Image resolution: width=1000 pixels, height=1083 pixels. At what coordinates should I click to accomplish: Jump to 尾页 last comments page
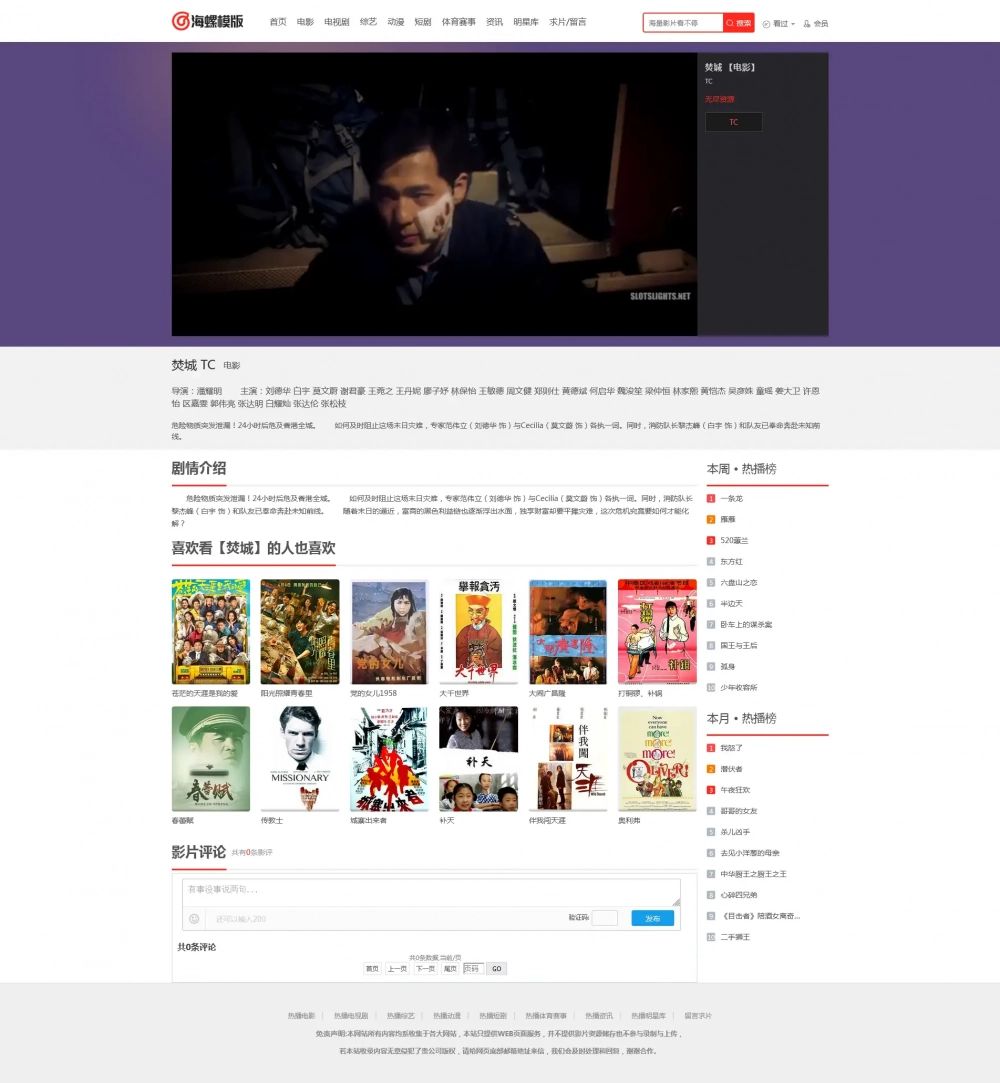(x=450, y=969)
